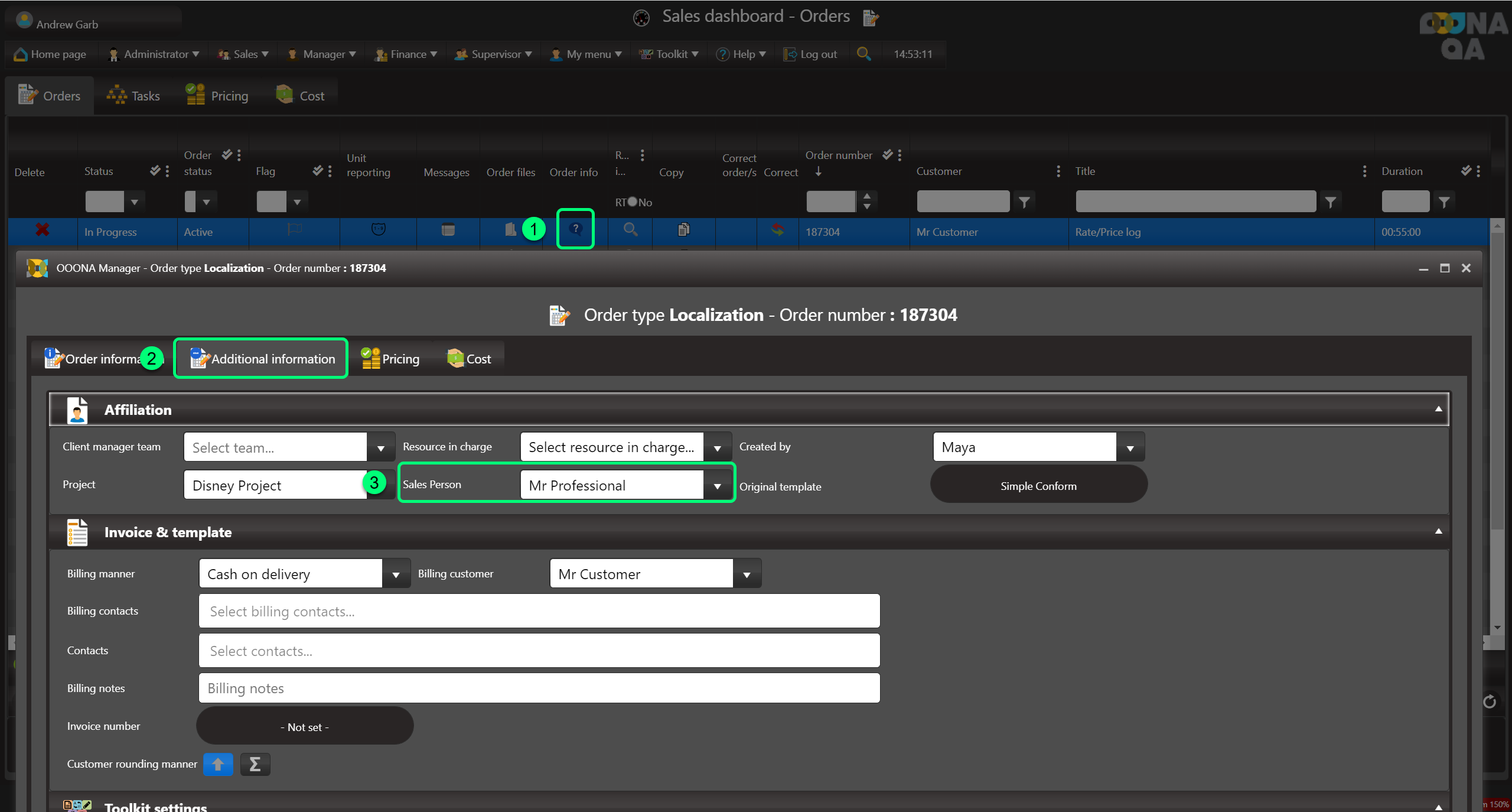Collapse the Affiliation section
The width and height of the screenshot is (1512, 812).
point(1438,409)
